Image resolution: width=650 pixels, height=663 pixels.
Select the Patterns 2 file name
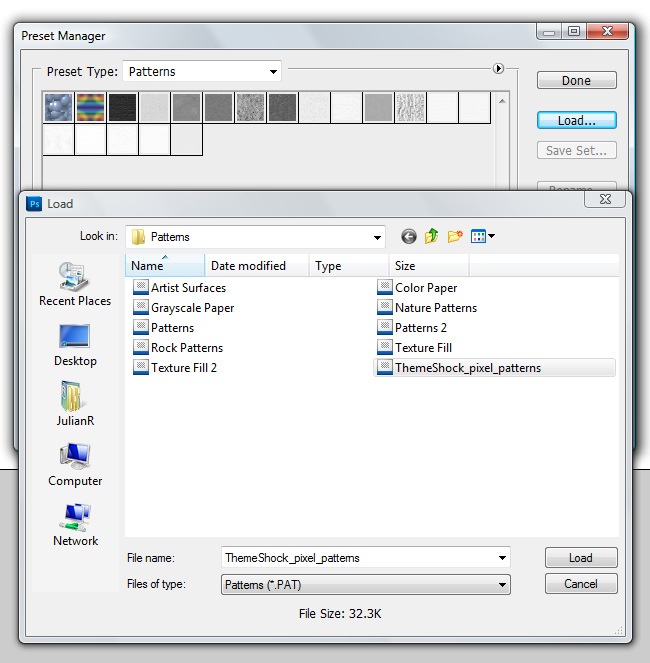pos(420,328)
